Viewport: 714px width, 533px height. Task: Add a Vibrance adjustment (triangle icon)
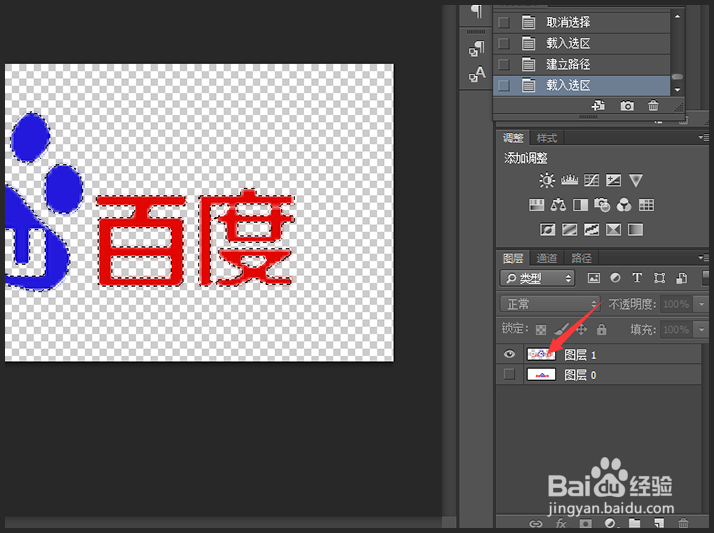click(x=636, y=180)
